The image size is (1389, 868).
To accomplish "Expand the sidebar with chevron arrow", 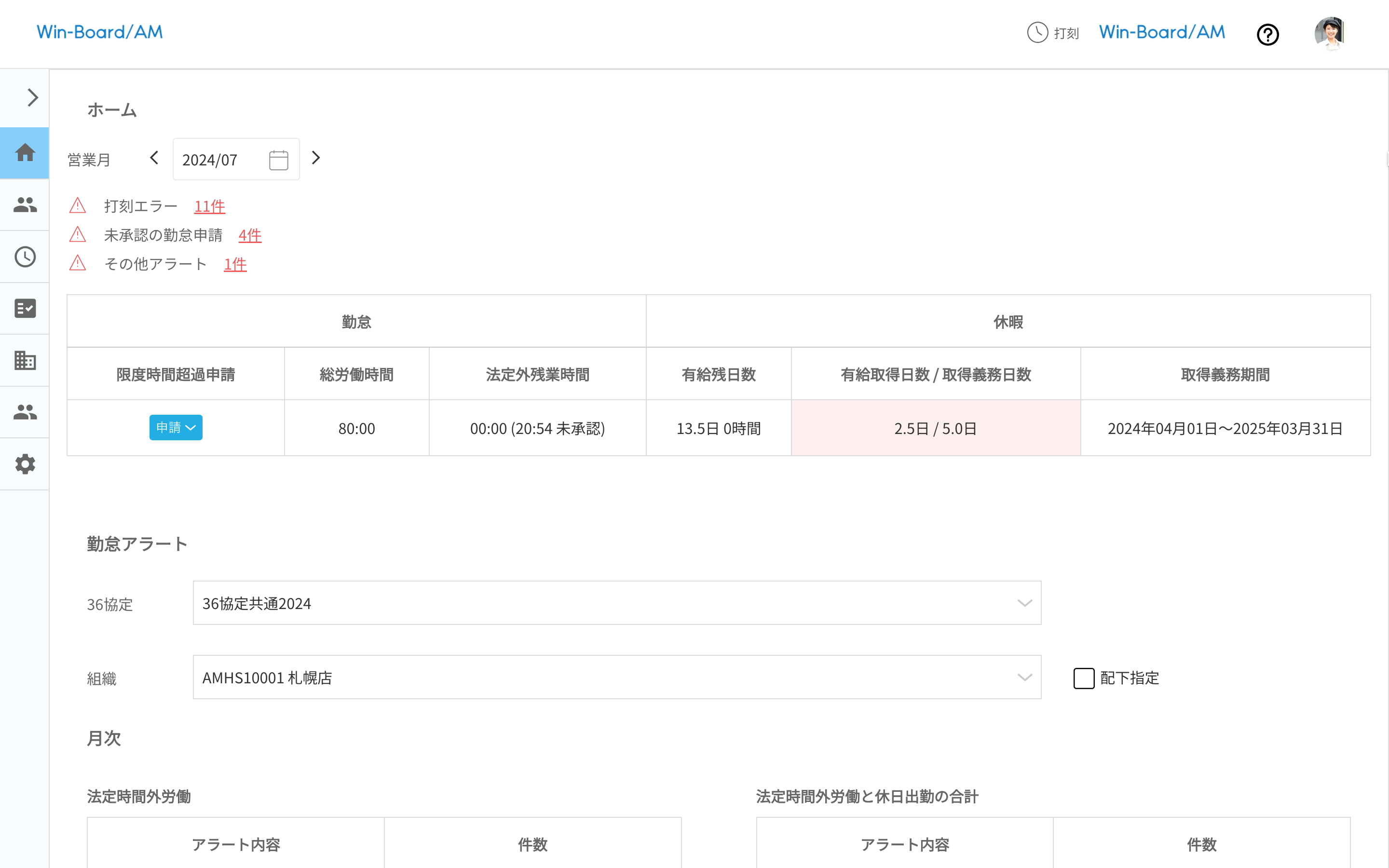I will 32,97.
